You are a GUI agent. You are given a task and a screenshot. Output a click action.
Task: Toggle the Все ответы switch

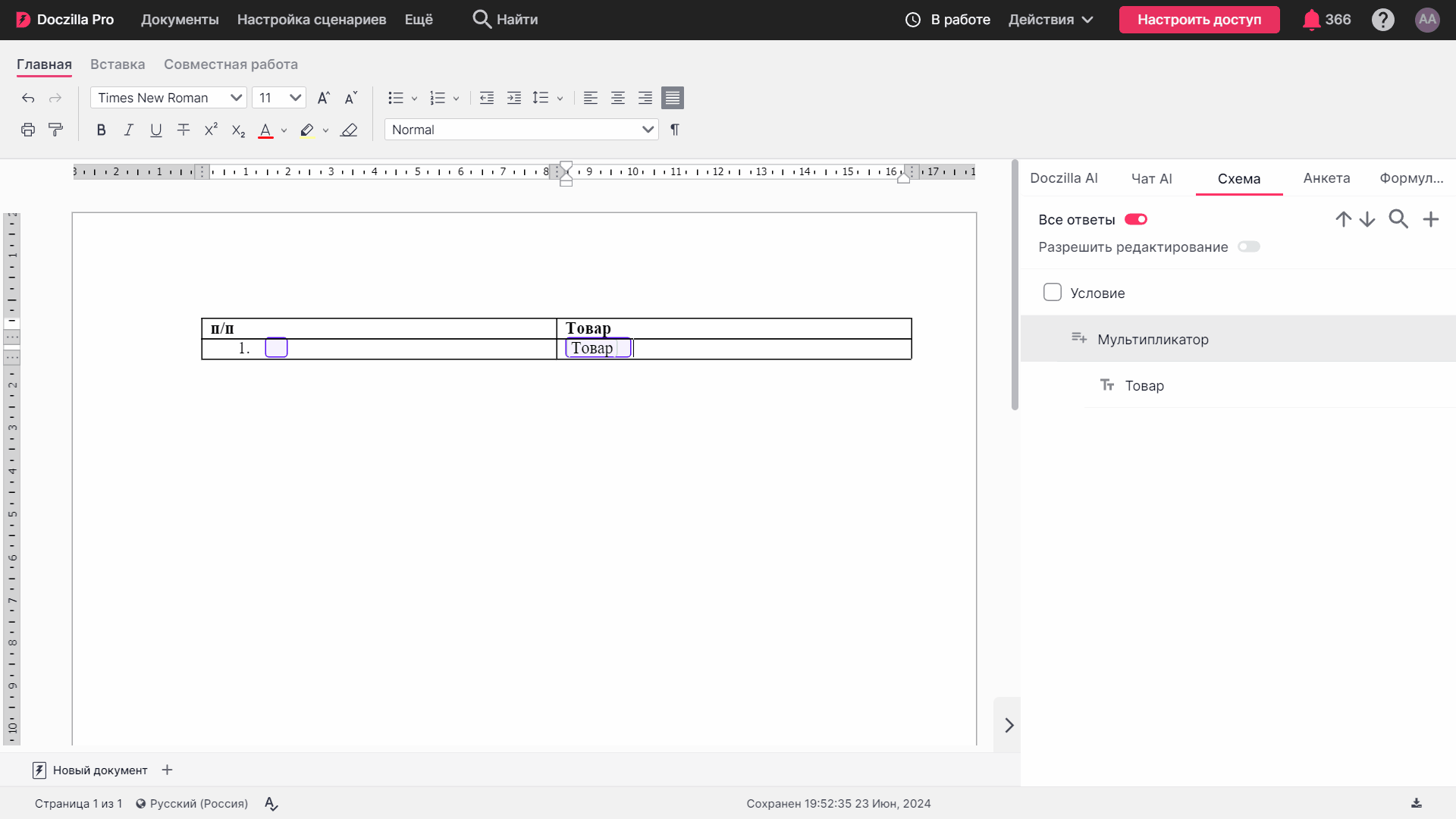[x=1136, y=219]
